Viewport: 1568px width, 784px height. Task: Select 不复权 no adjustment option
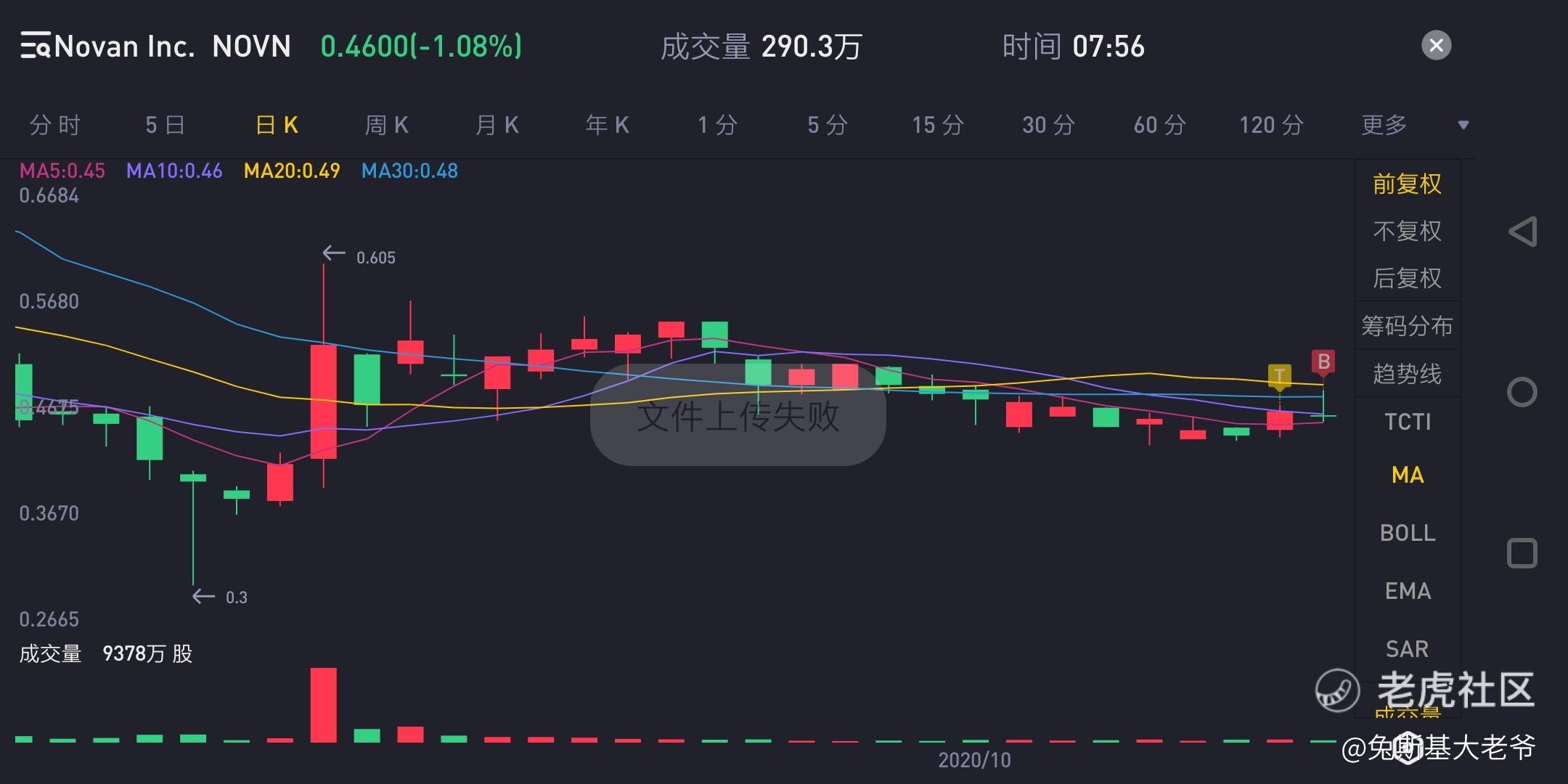point(1407,231)
